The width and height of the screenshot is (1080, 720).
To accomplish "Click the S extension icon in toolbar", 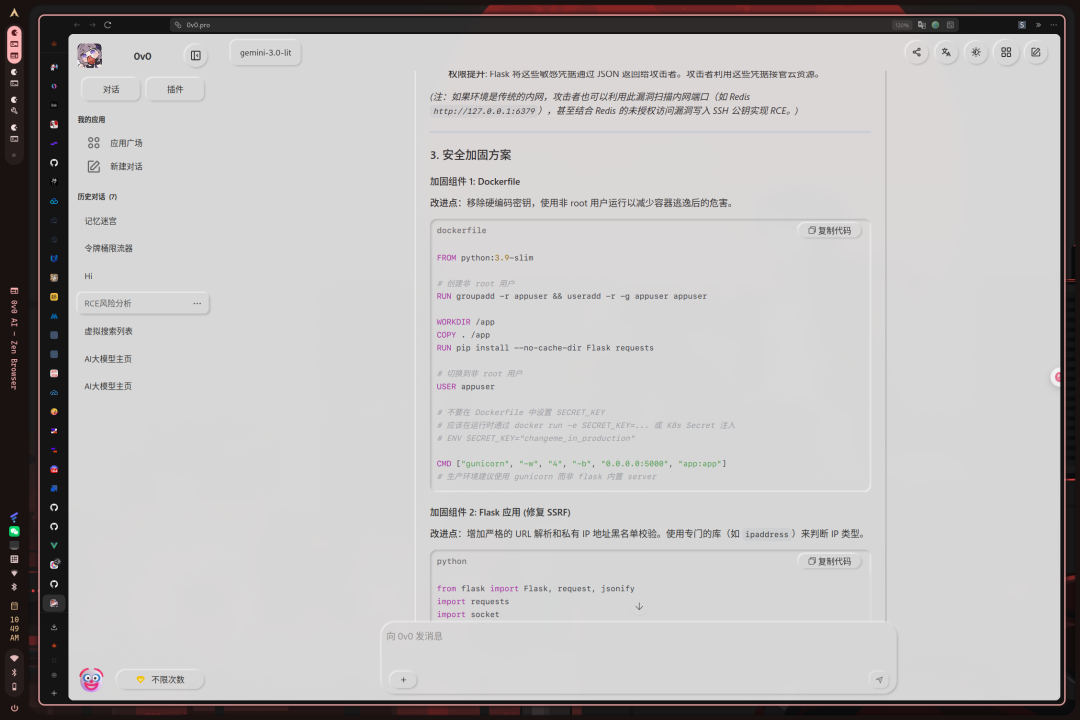I will click(1022, 25).
